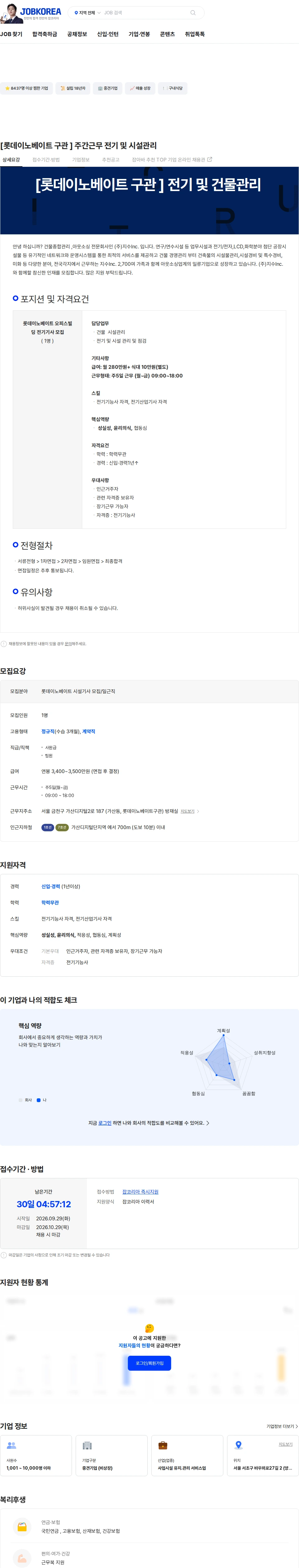Switch to the 기업정보 tab
The image size is (299, 1568).
click(x=80, y=159)
